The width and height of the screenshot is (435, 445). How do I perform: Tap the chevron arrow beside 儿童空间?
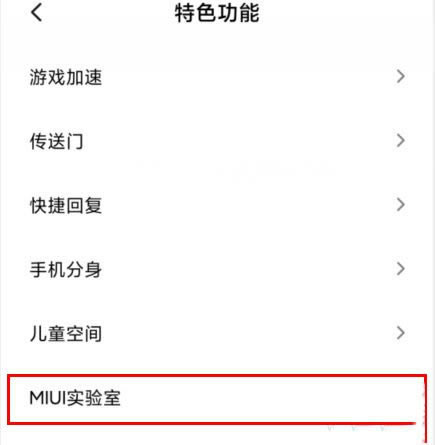pyautogui.click(x=401, y=333)
